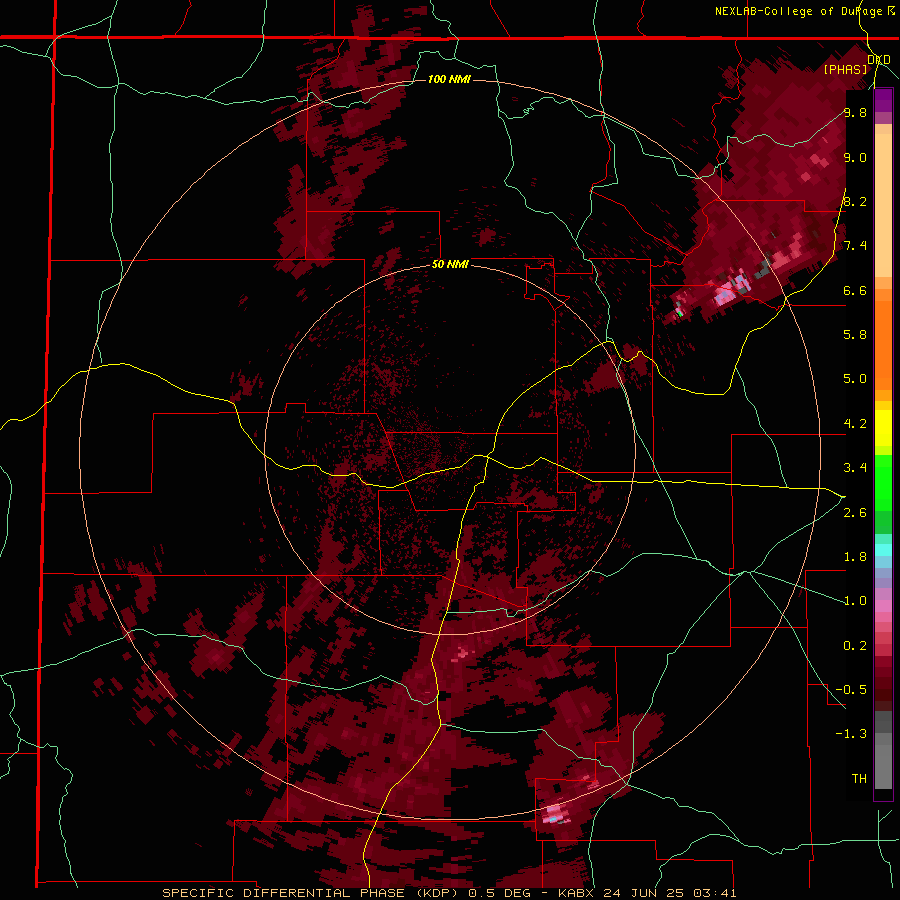
Task: Click the 3.4 value on the legend
Action: click(x=855, y=468)
